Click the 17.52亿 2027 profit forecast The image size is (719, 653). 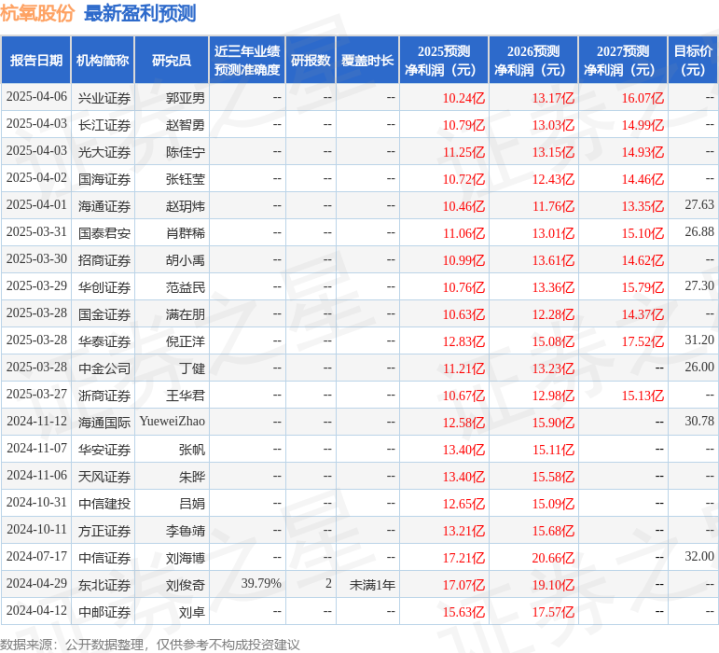click(642, 341)
